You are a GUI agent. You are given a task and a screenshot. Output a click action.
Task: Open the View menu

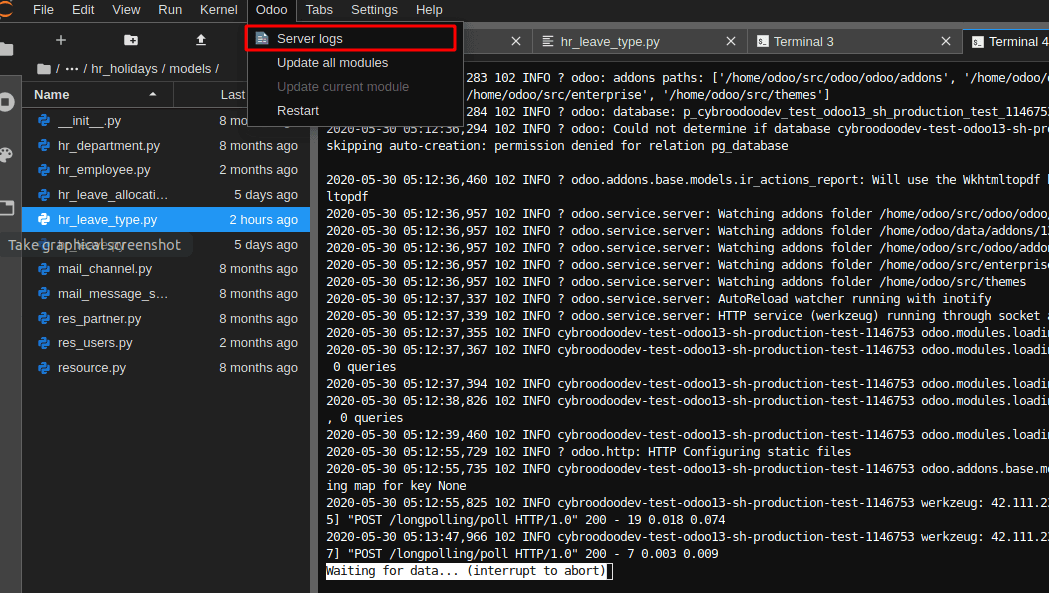click(126, 10)
